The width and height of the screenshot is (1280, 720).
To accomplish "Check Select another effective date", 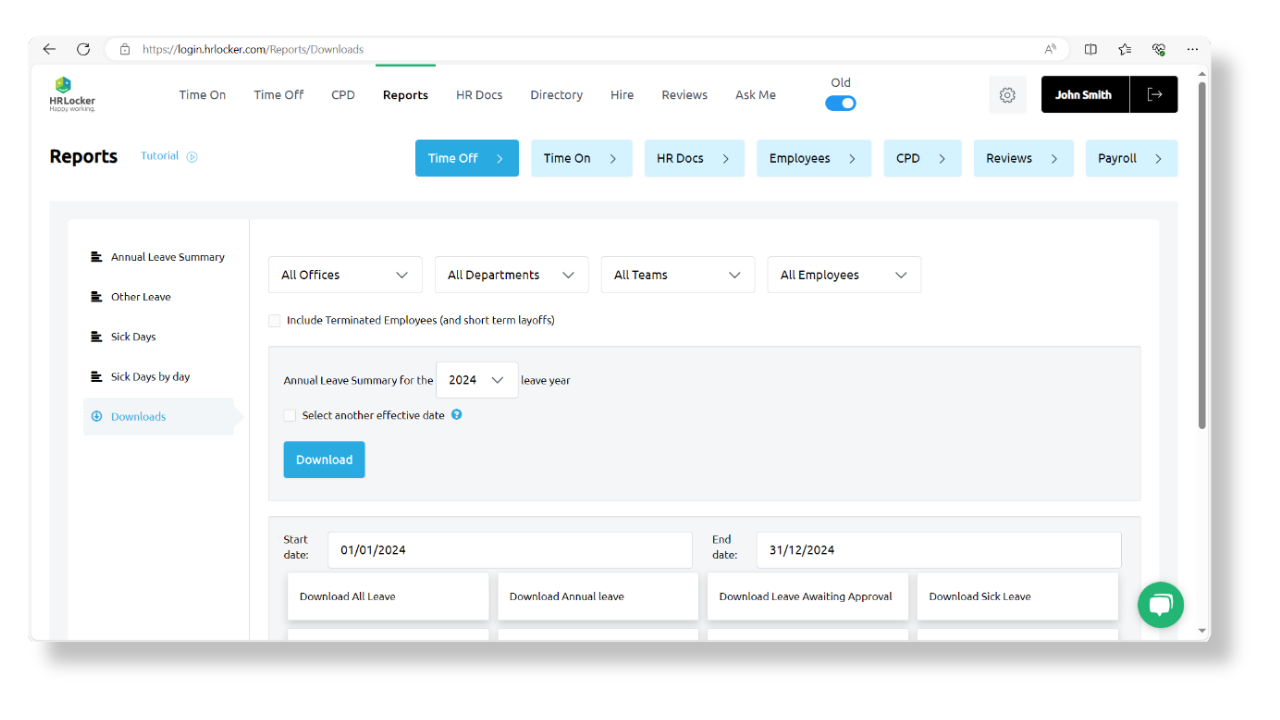I will pyautogui.click(x=289, y=415).
